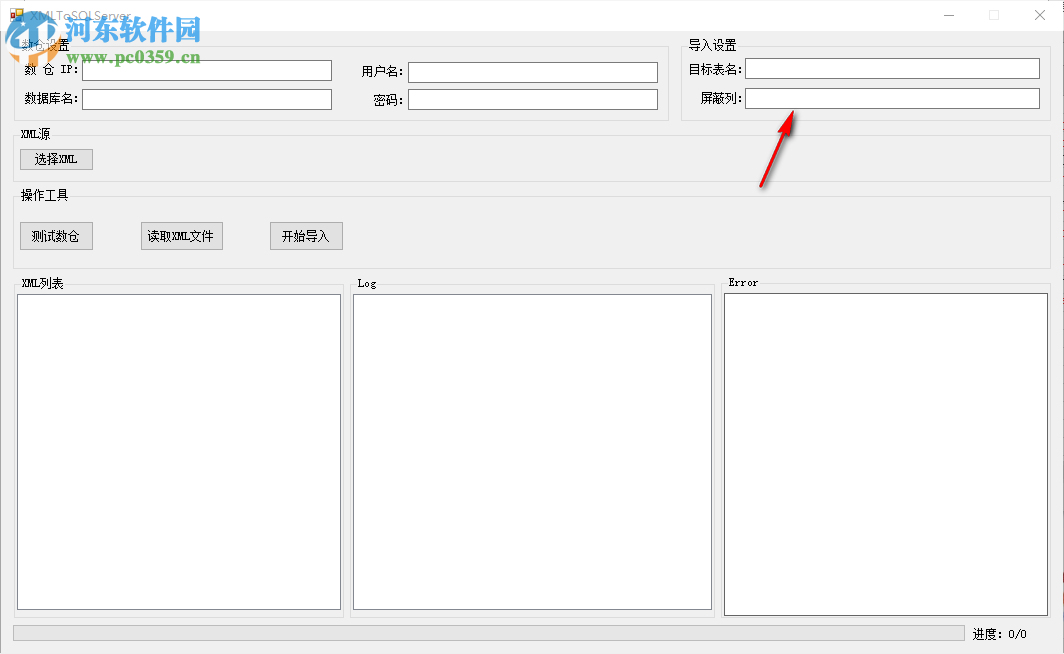Minimize the XMLToSQLServer window
This screenshot has width=1064, height=654.
point(947,15)
